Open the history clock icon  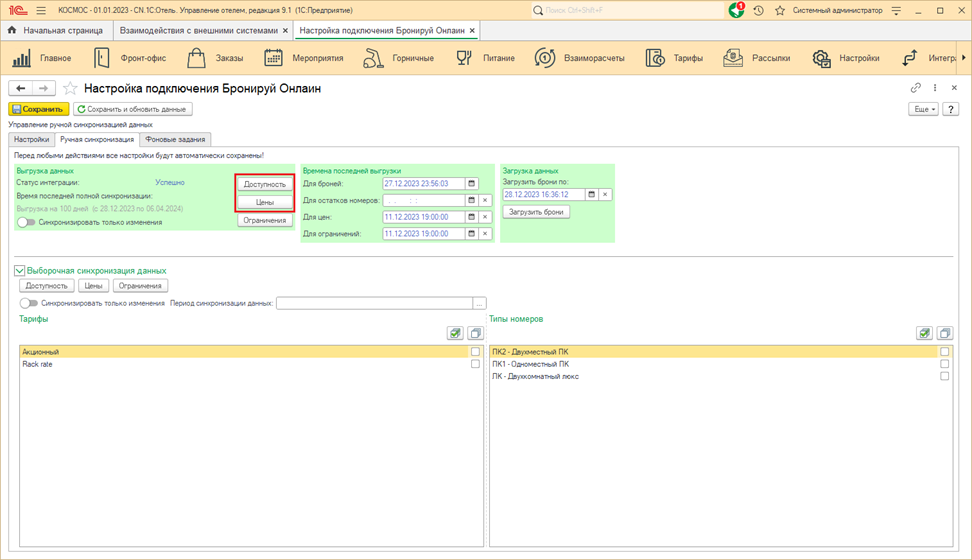click(758, 11)
